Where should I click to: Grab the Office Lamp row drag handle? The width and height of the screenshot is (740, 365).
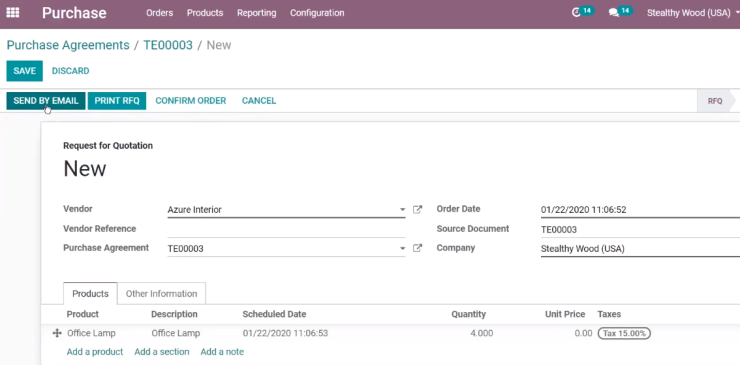pos(57,333)
